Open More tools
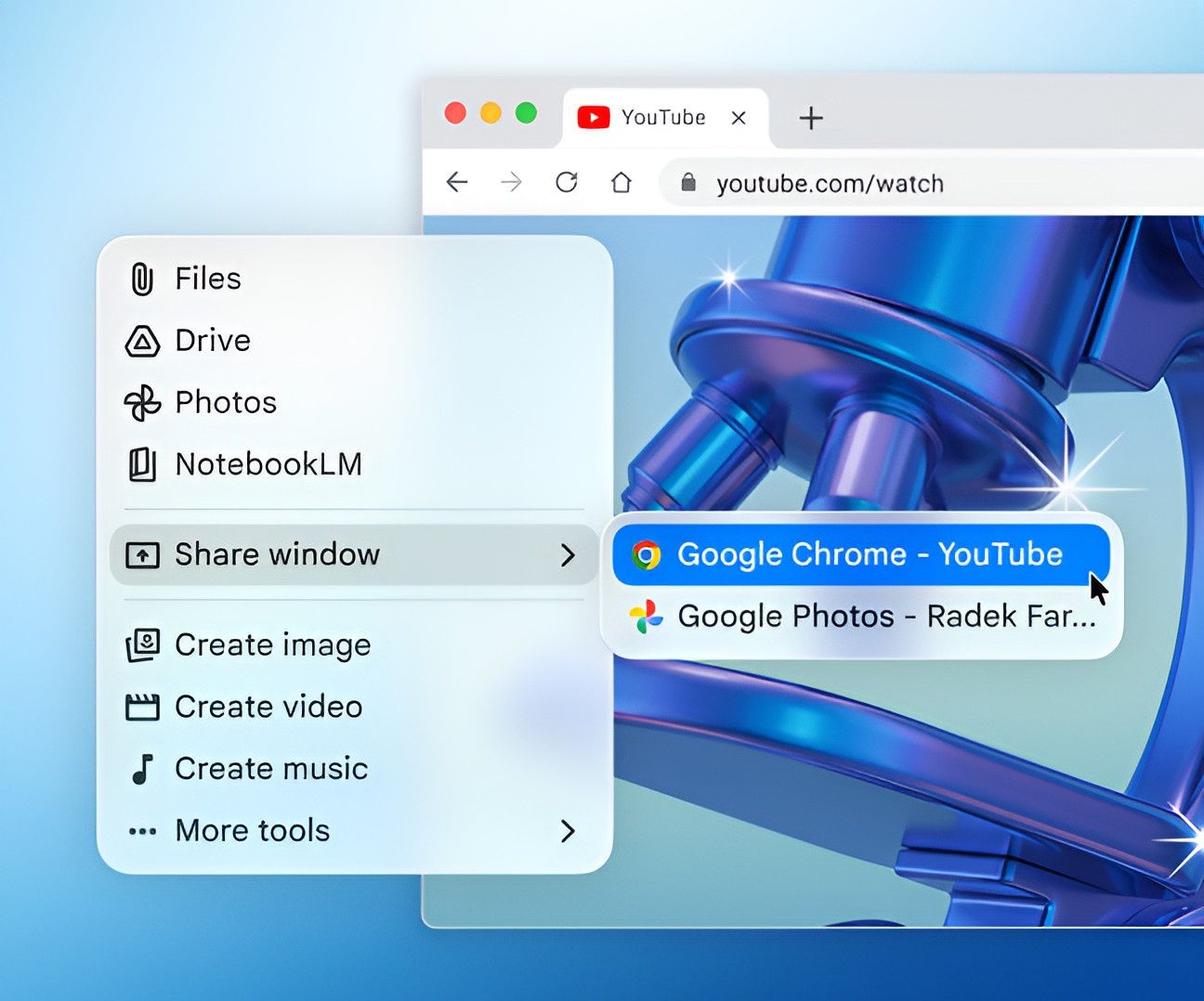 pos(355,831)
